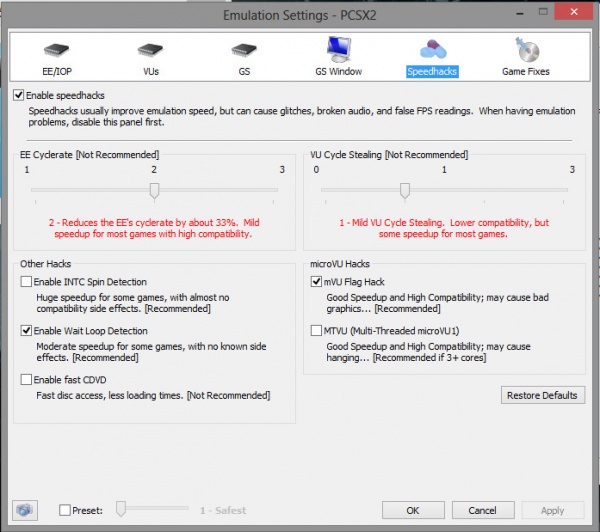Click the VU Cycle Stealing slider thumb
600x532 pixels.
click(405, 191)
